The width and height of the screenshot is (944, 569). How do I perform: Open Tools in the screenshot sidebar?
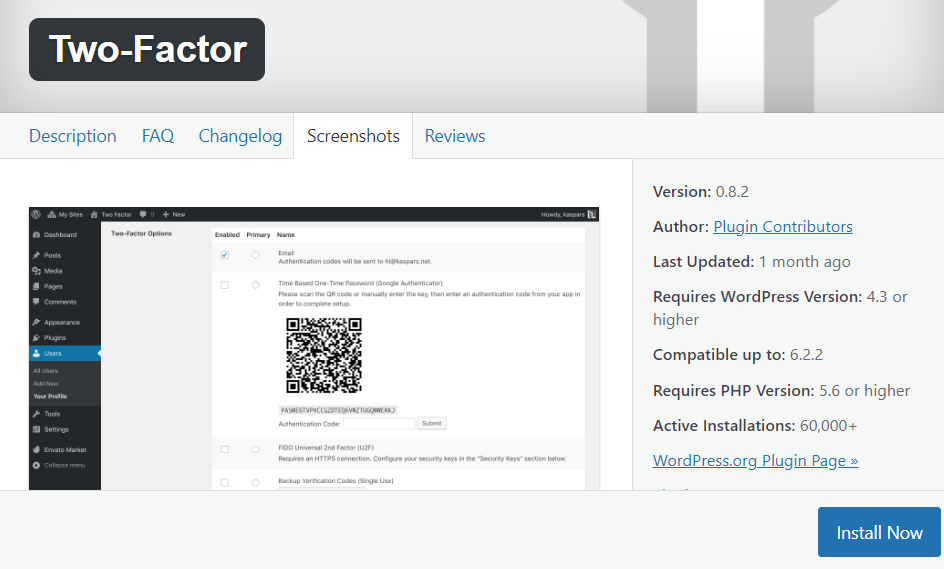coord(46,414)
